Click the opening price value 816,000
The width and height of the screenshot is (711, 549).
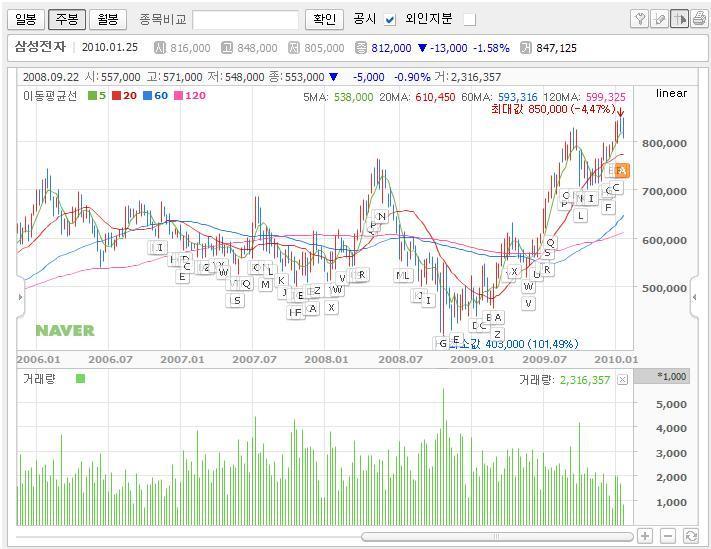pyautogui.click(x=190, y=48)
